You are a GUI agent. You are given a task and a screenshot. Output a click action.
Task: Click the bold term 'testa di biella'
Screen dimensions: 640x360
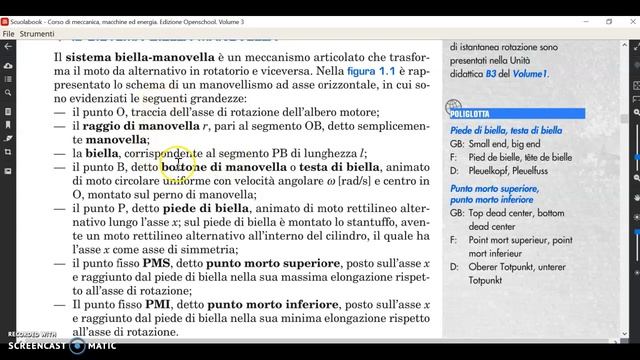pyautogui.click(x=339, y=167)
